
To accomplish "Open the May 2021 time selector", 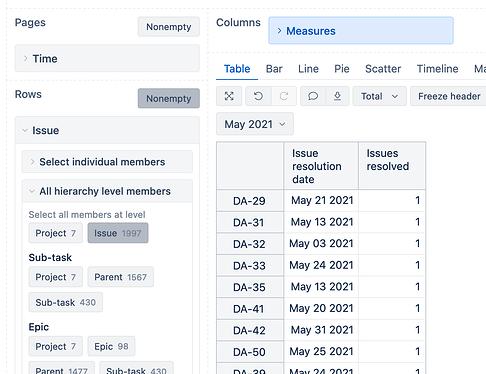I will click(x=255, y=124).
